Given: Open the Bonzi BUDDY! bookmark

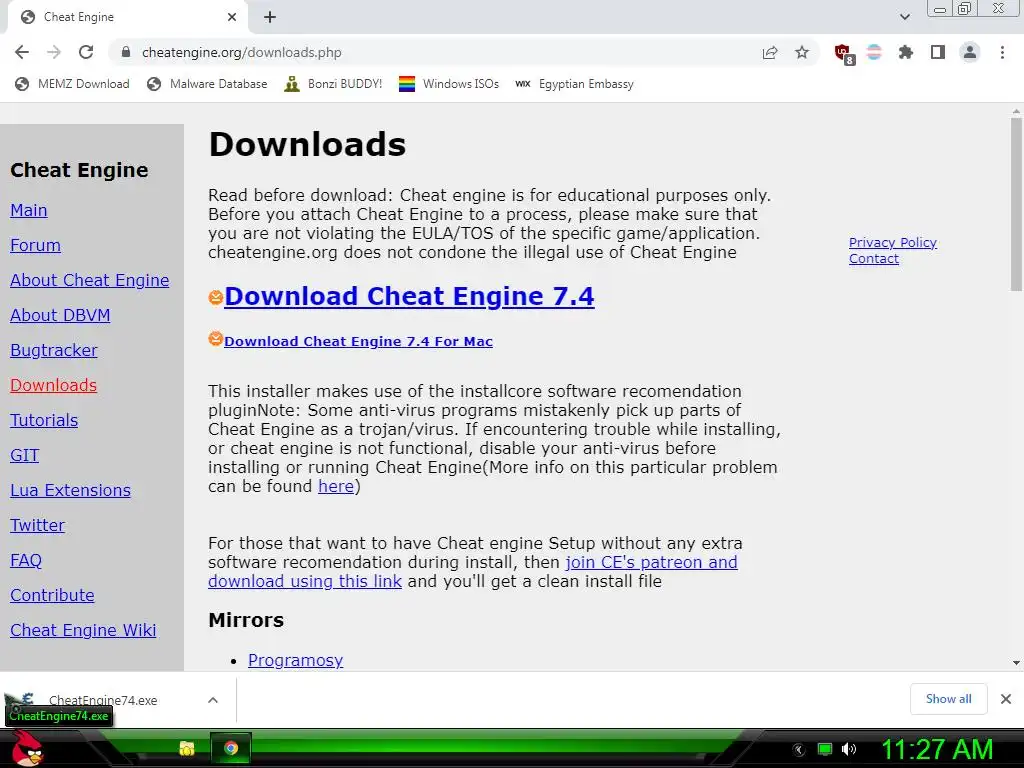Looking at the screenshot, I should tap(333, 84).
